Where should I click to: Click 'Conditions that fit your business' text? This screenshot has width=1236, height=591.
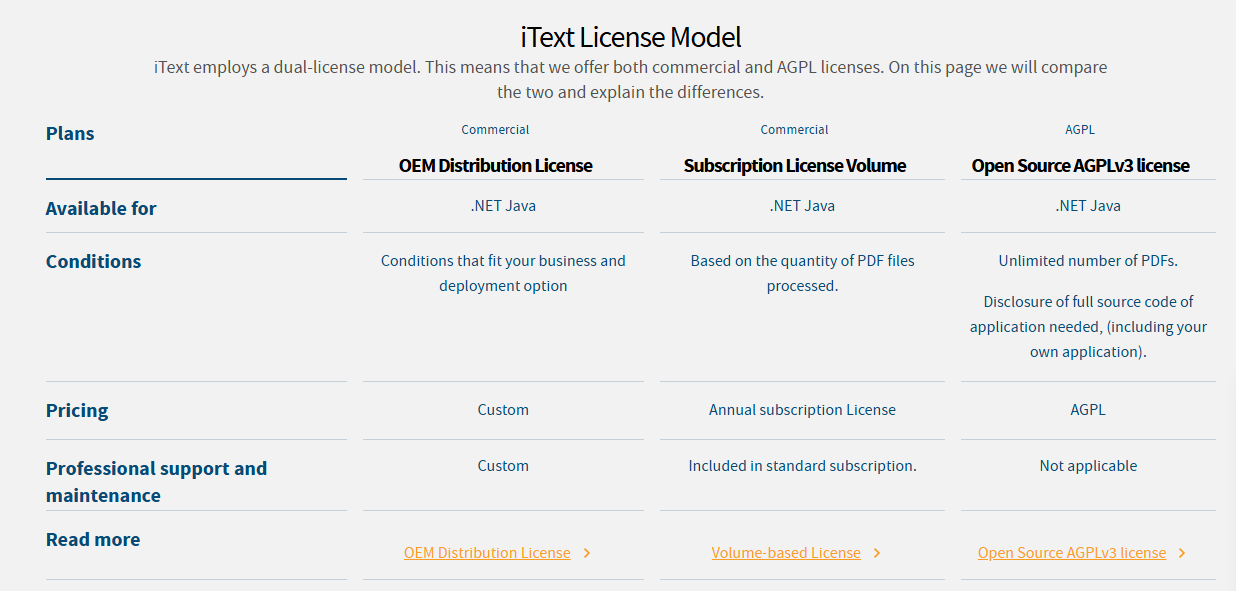[503, 273]
